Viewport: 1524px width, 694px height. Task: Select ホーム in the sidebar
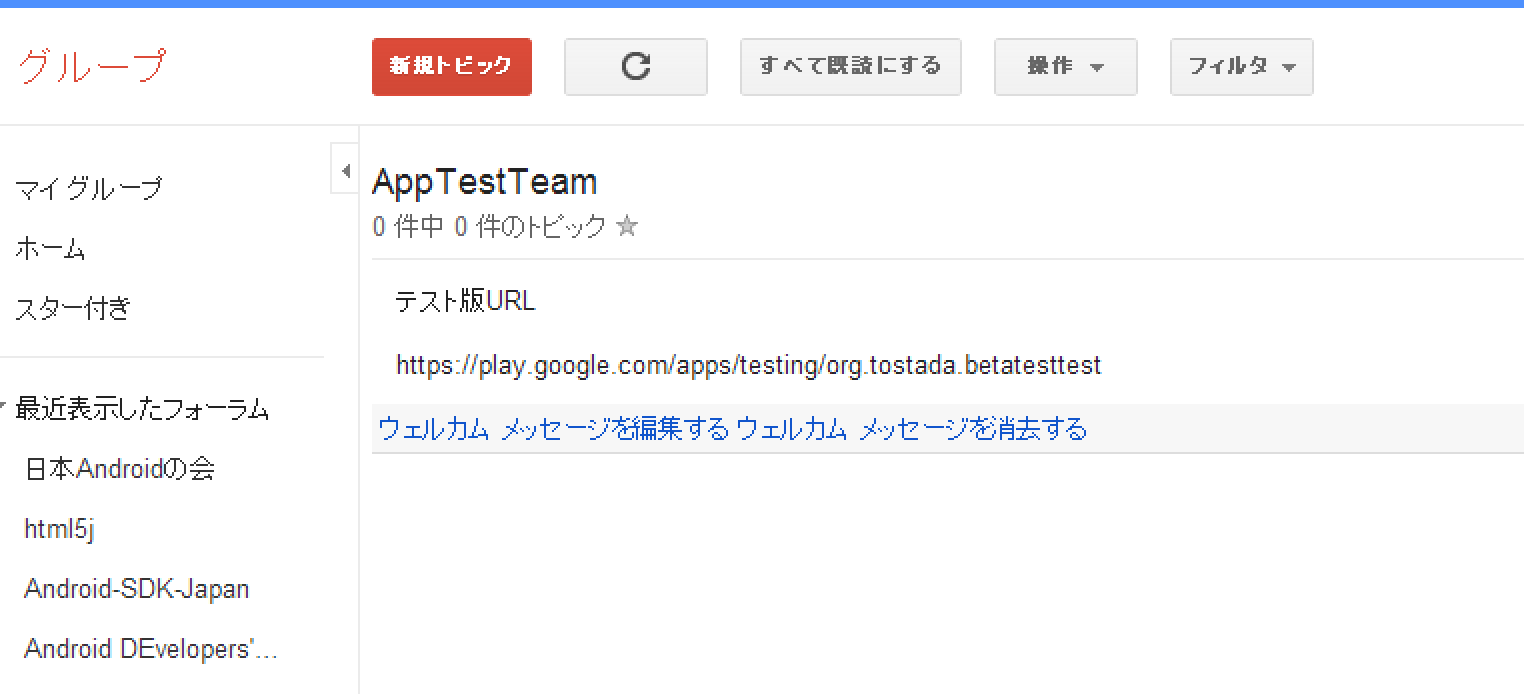(x=49, y=249)
